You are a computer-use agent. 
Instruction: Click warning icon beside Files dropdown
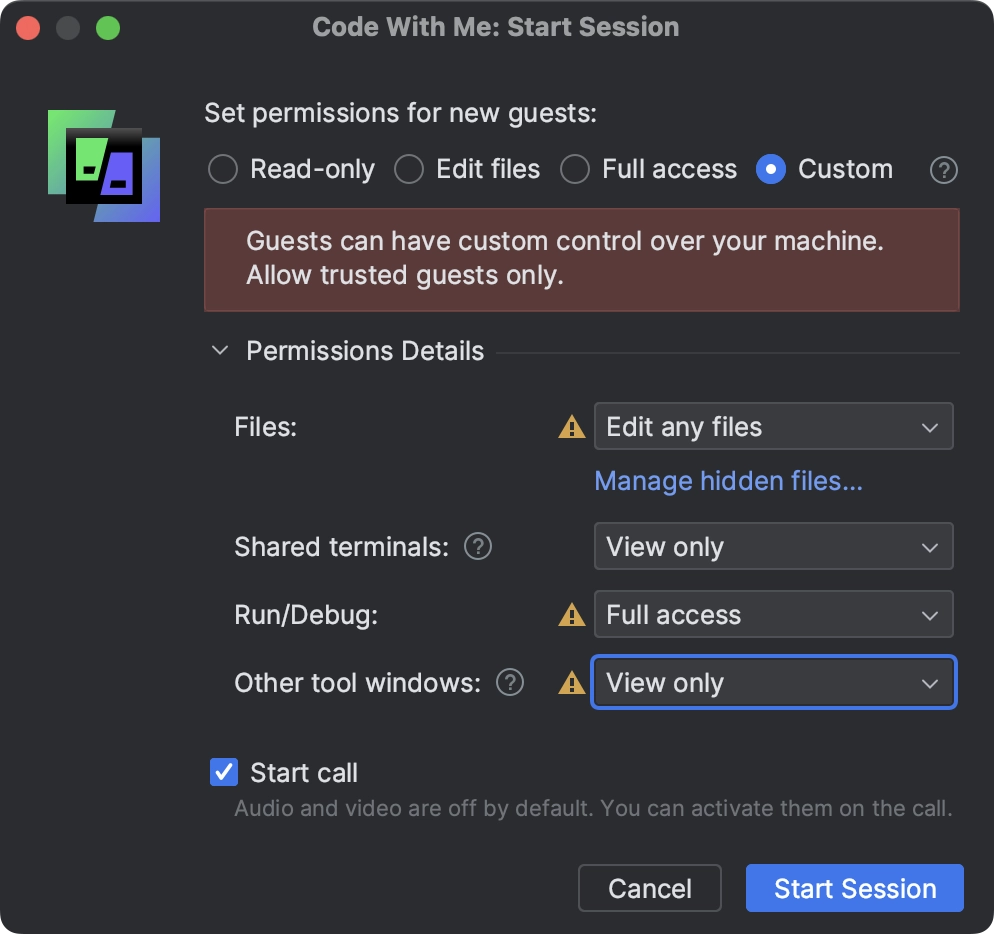coord(571,427)
